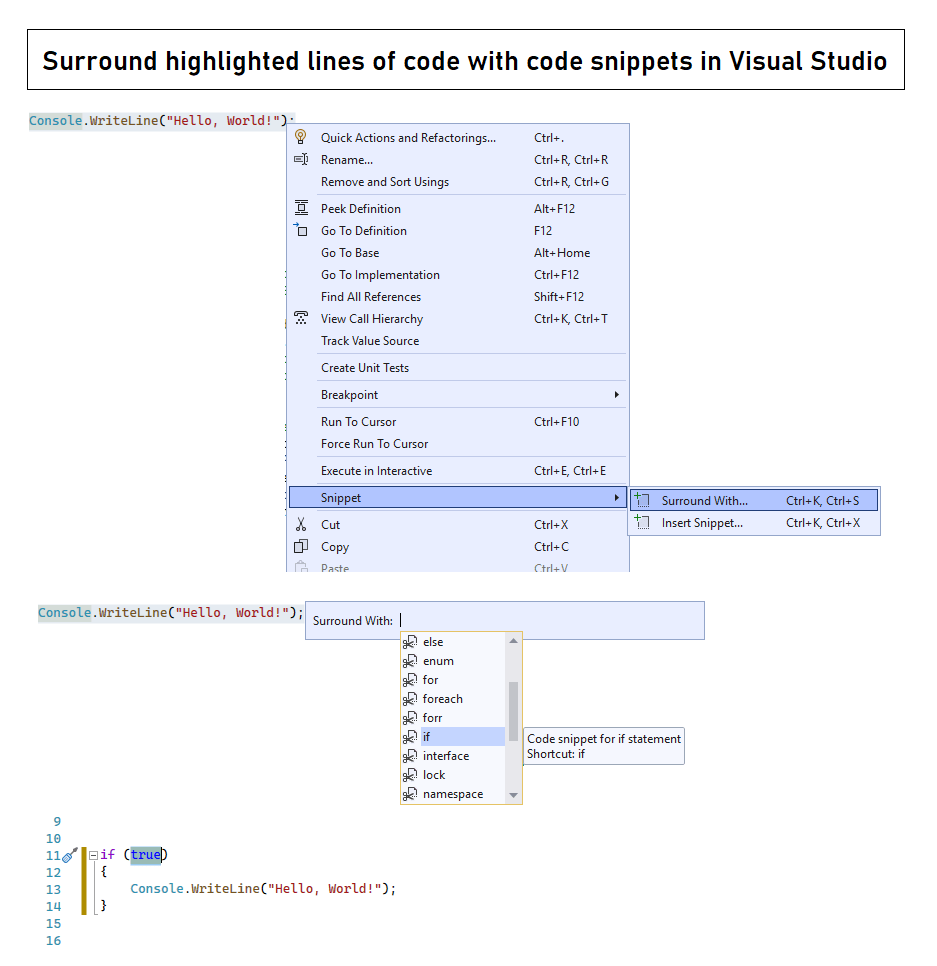Click line number 13 in the editor
Image resolution: width=937 pixels, height=966 pixels.
click(x=54, y=889)
